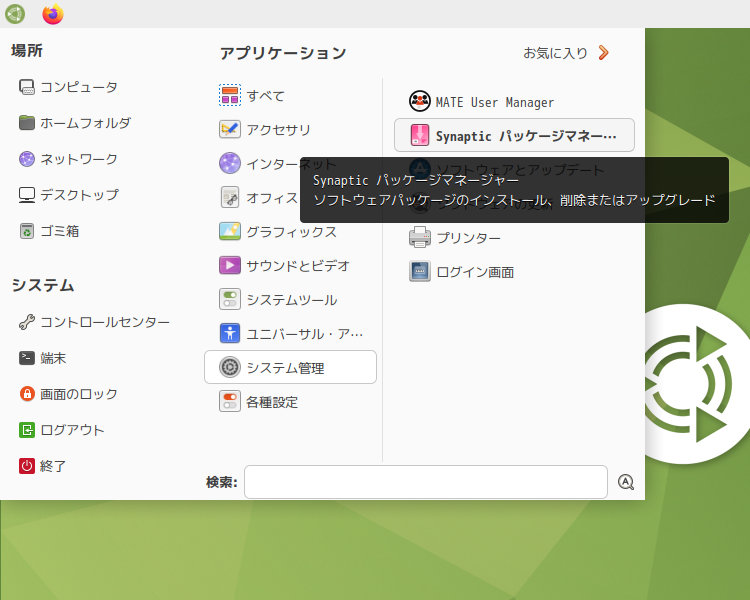Click the プリンター text label
This screenshot has width=750, height=600.
pyautogui.click(x=469, y=238)
